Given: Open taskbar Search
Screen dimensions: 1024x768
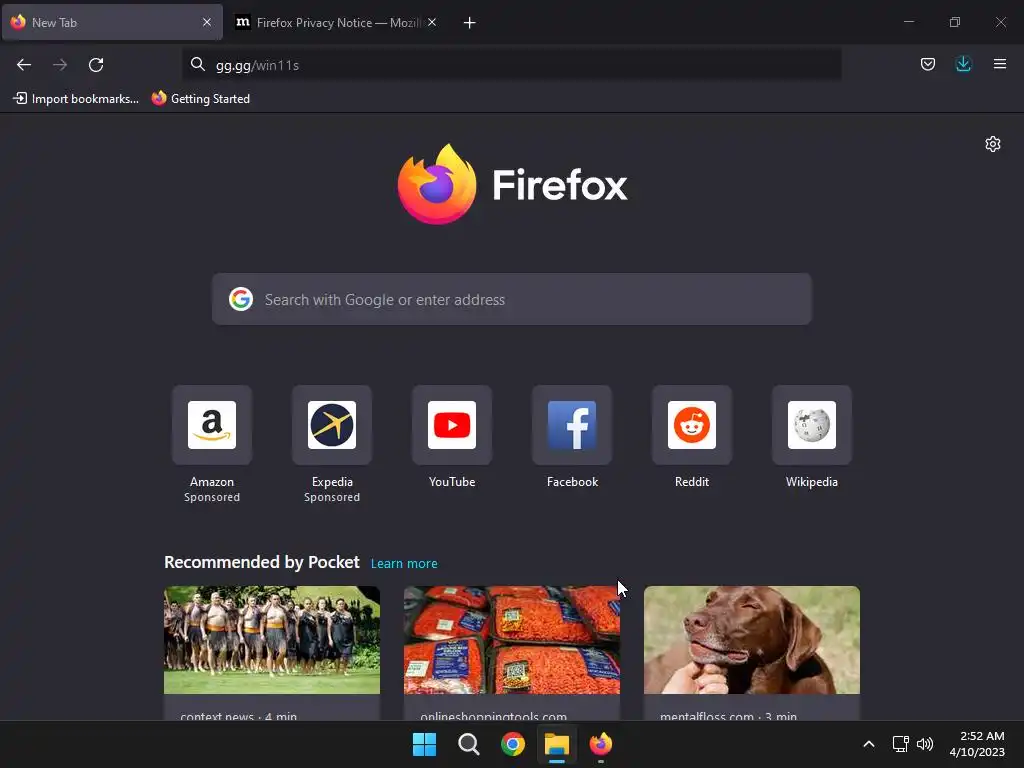Looking at the screenshot, I should [x=468, y=744].
